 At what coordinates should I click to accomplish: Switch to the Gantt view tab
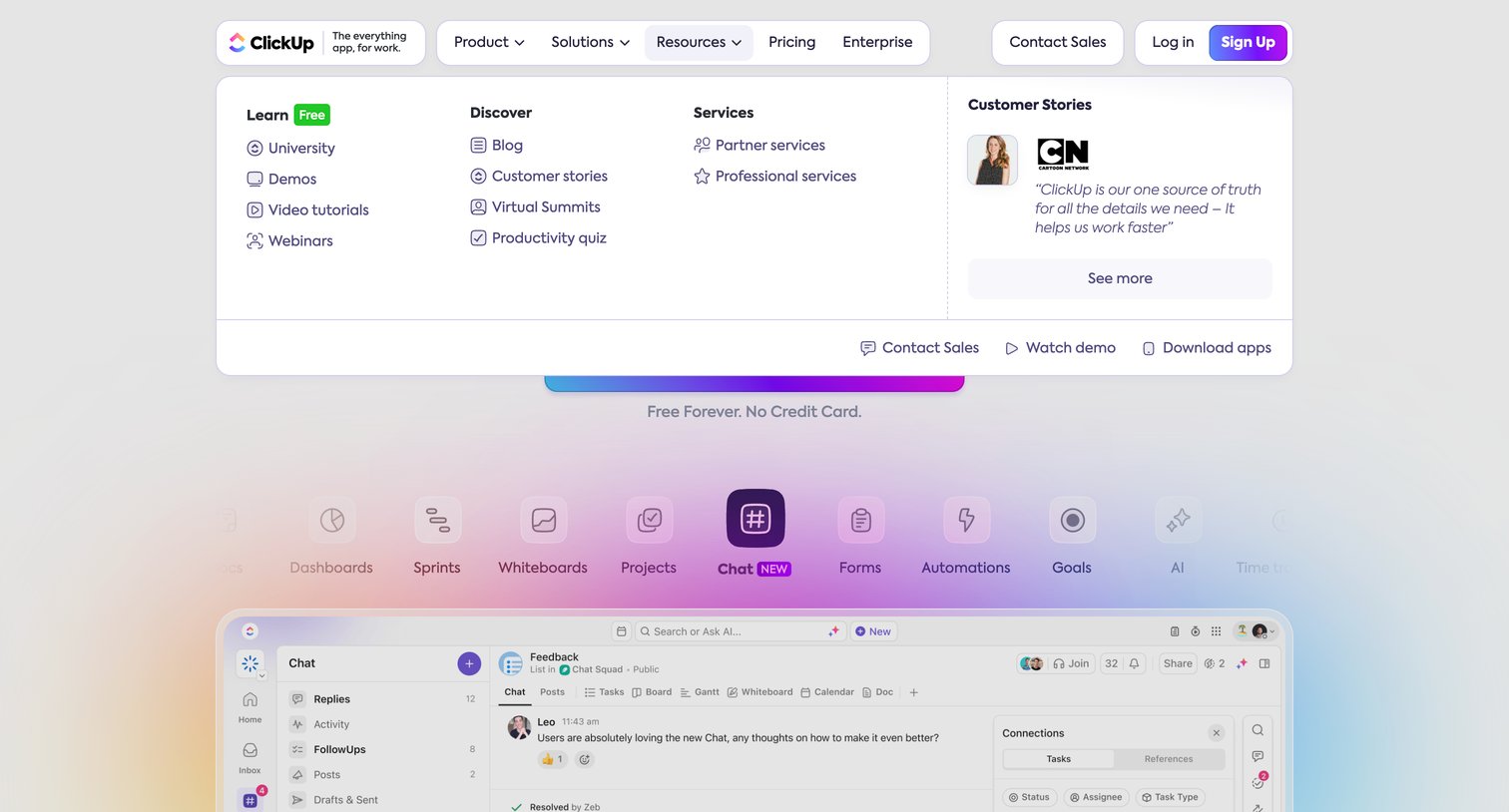pyautogui.click(x=700, y=692)
